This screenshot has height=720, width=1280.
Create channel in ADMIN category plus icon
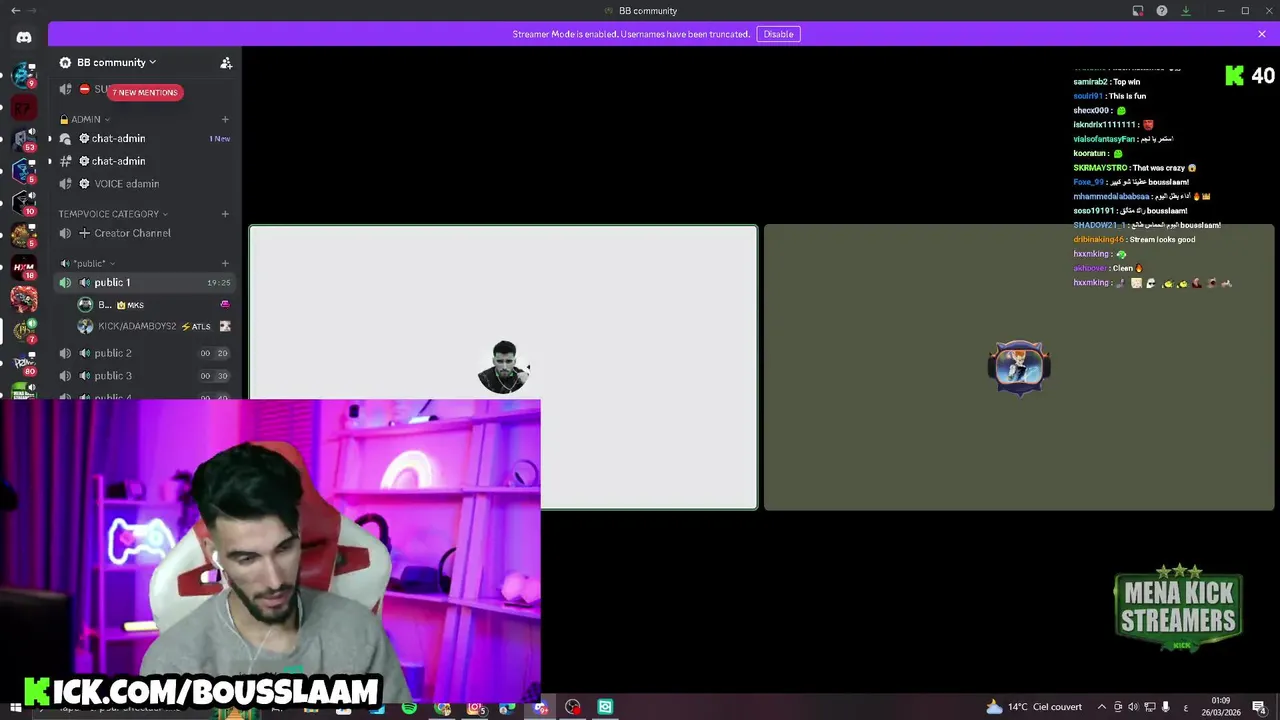[x=225, y=119]
